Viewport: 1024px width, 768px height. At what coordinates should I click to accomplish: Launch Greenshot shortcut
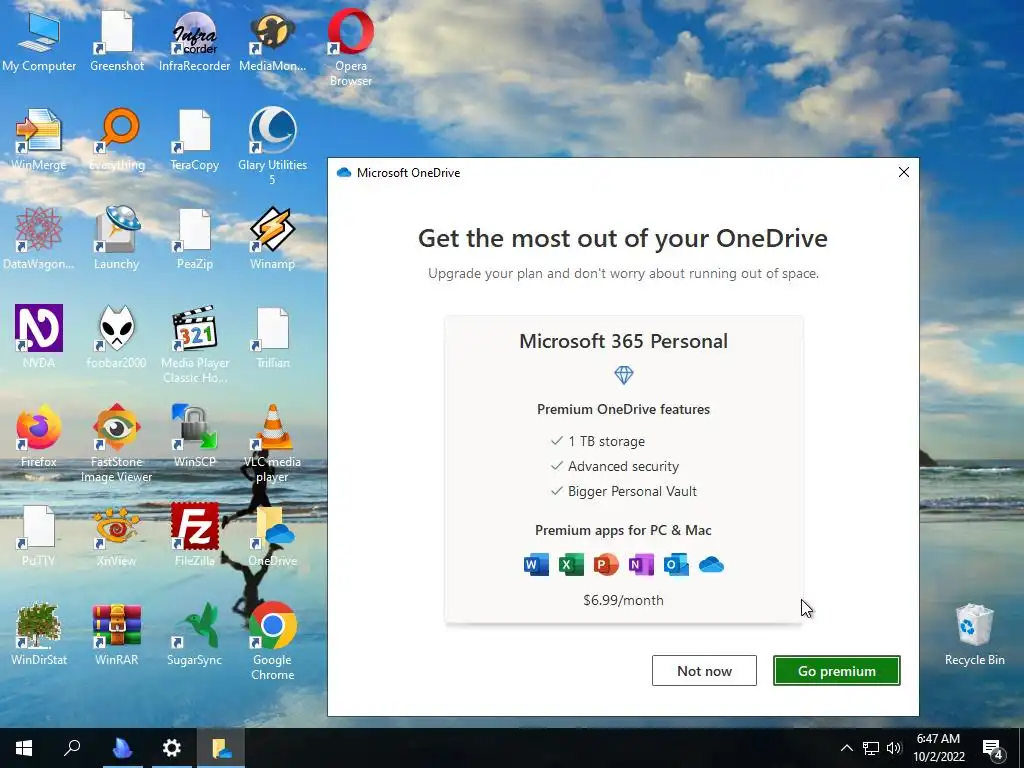117,40
